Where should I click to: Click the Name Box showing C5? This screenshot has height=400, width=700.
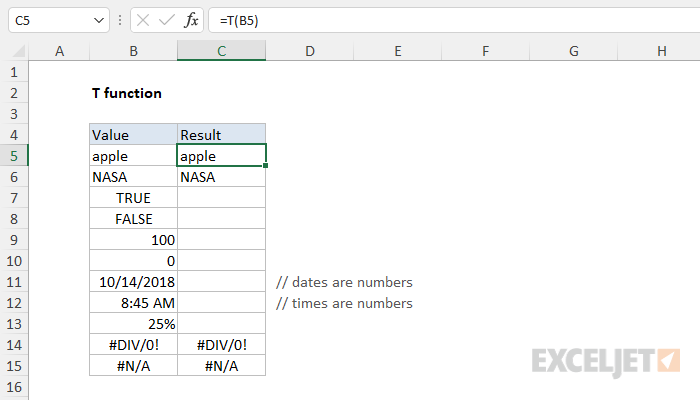[58, 21]
